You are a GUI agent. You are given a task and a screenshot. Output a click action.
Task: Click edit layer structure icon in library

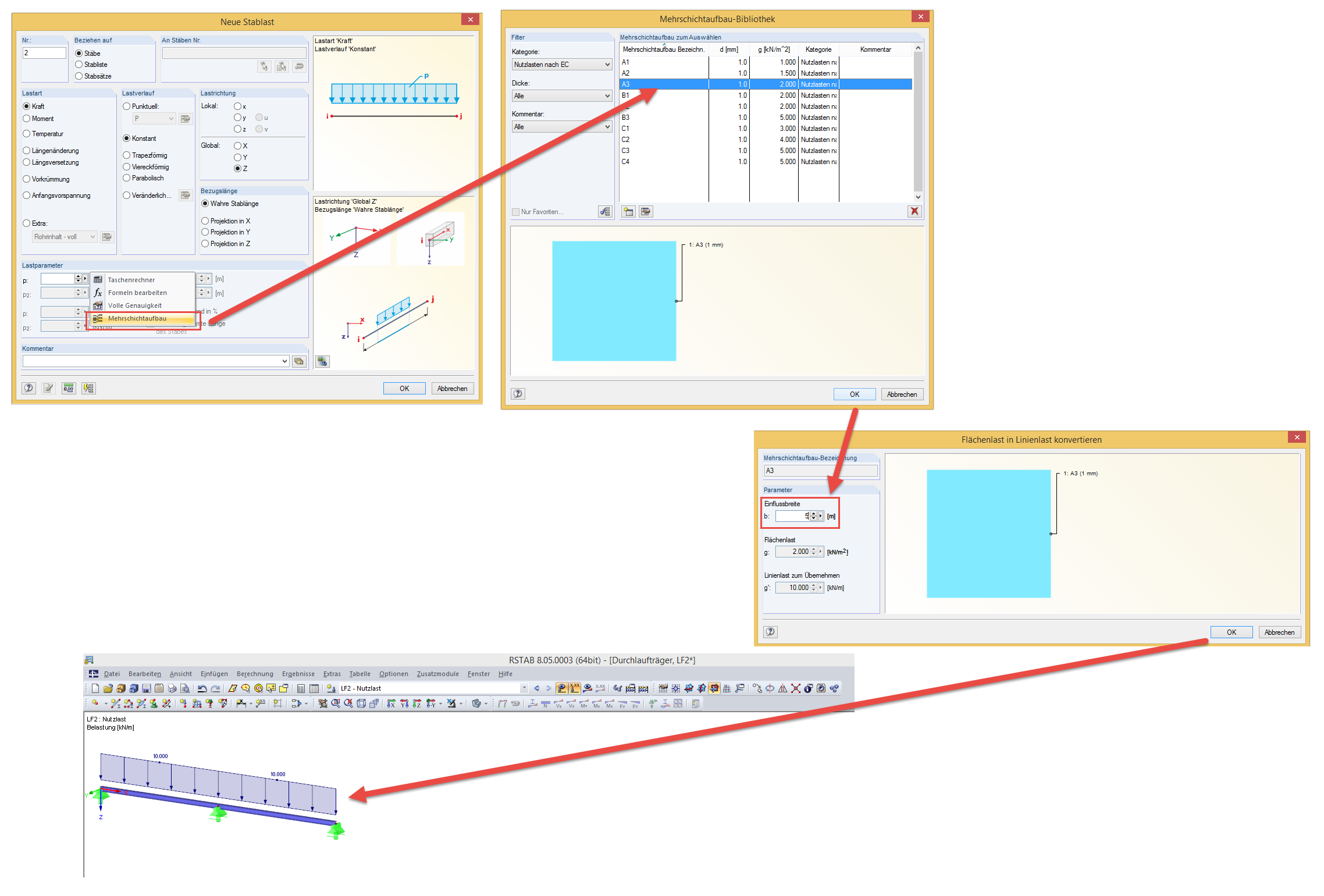646,212
